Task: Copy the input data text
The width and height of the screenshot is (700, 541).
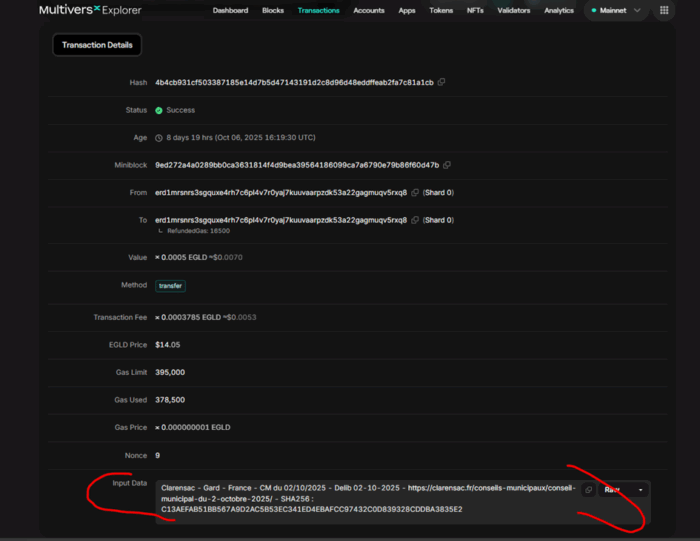Action: click(588, 490)
